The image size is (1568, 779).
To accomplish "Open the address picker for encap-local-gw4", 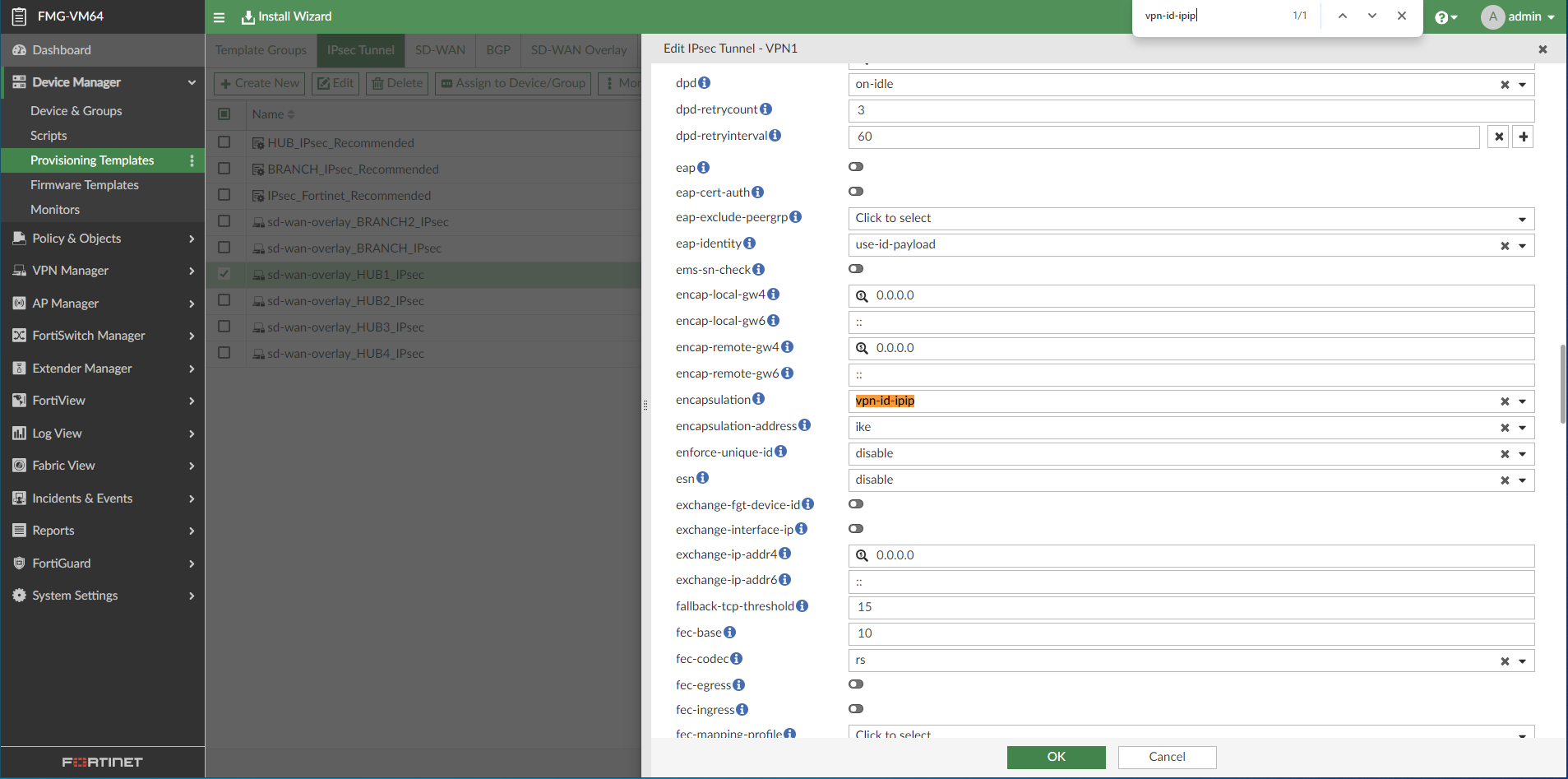I will 862,295.
